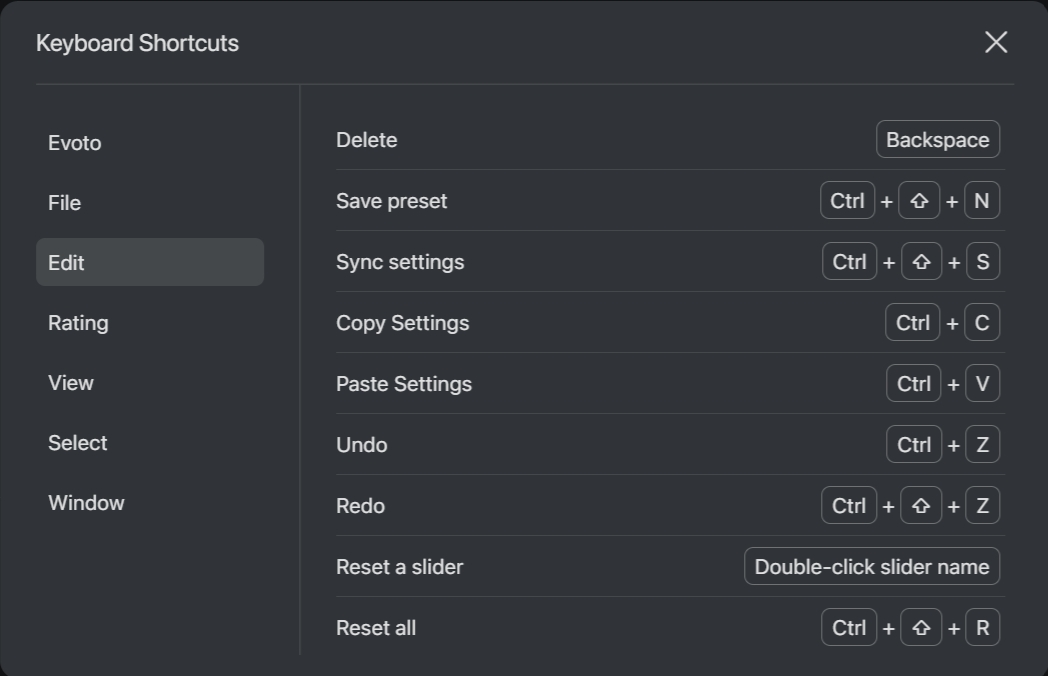Viewport: 1048px width, 676px height.
Task: Select the Edit category in sidebar
Action: (x=150, y=263)
